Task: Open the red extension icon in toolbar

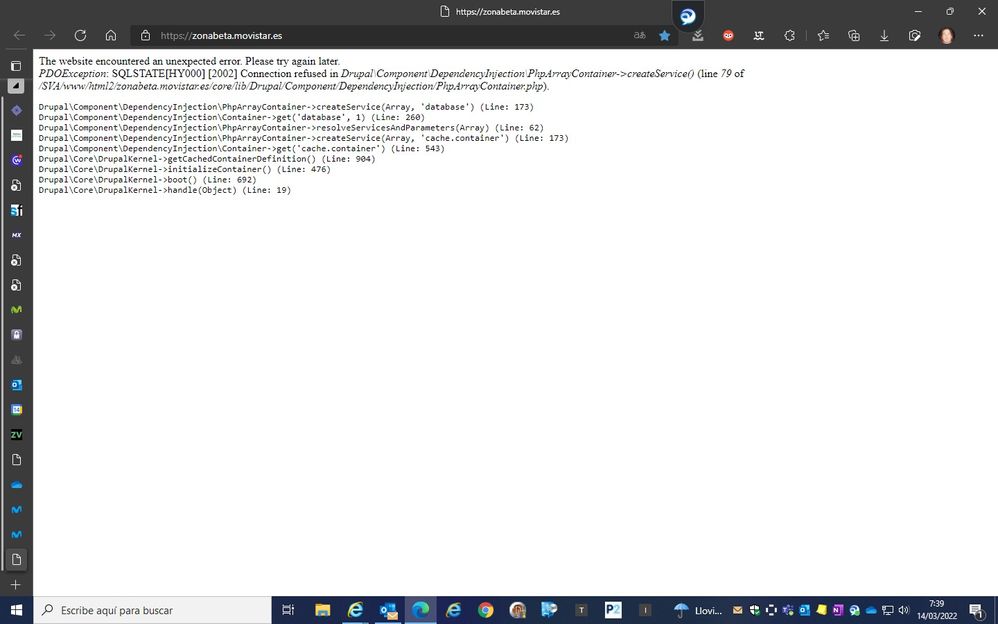Action: coord(728,35)
